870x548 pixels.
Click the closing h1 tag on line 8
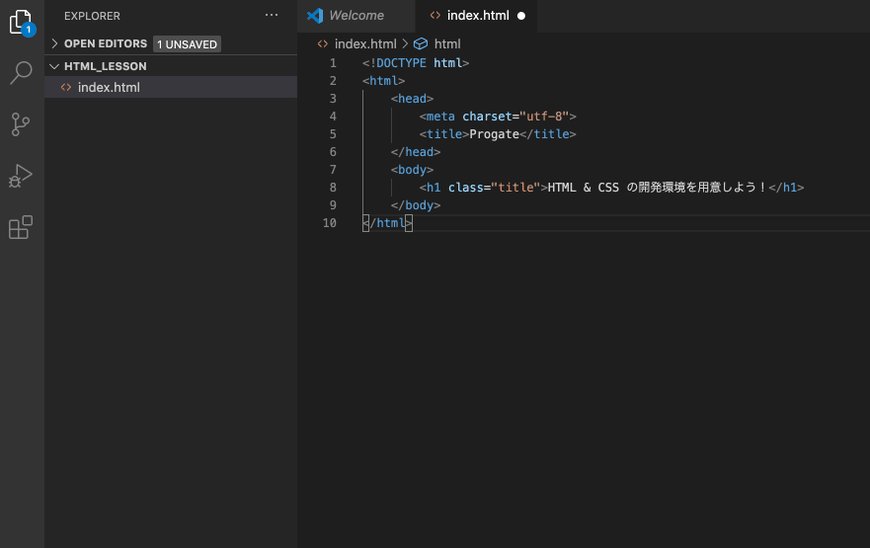(x=786, y=187)
